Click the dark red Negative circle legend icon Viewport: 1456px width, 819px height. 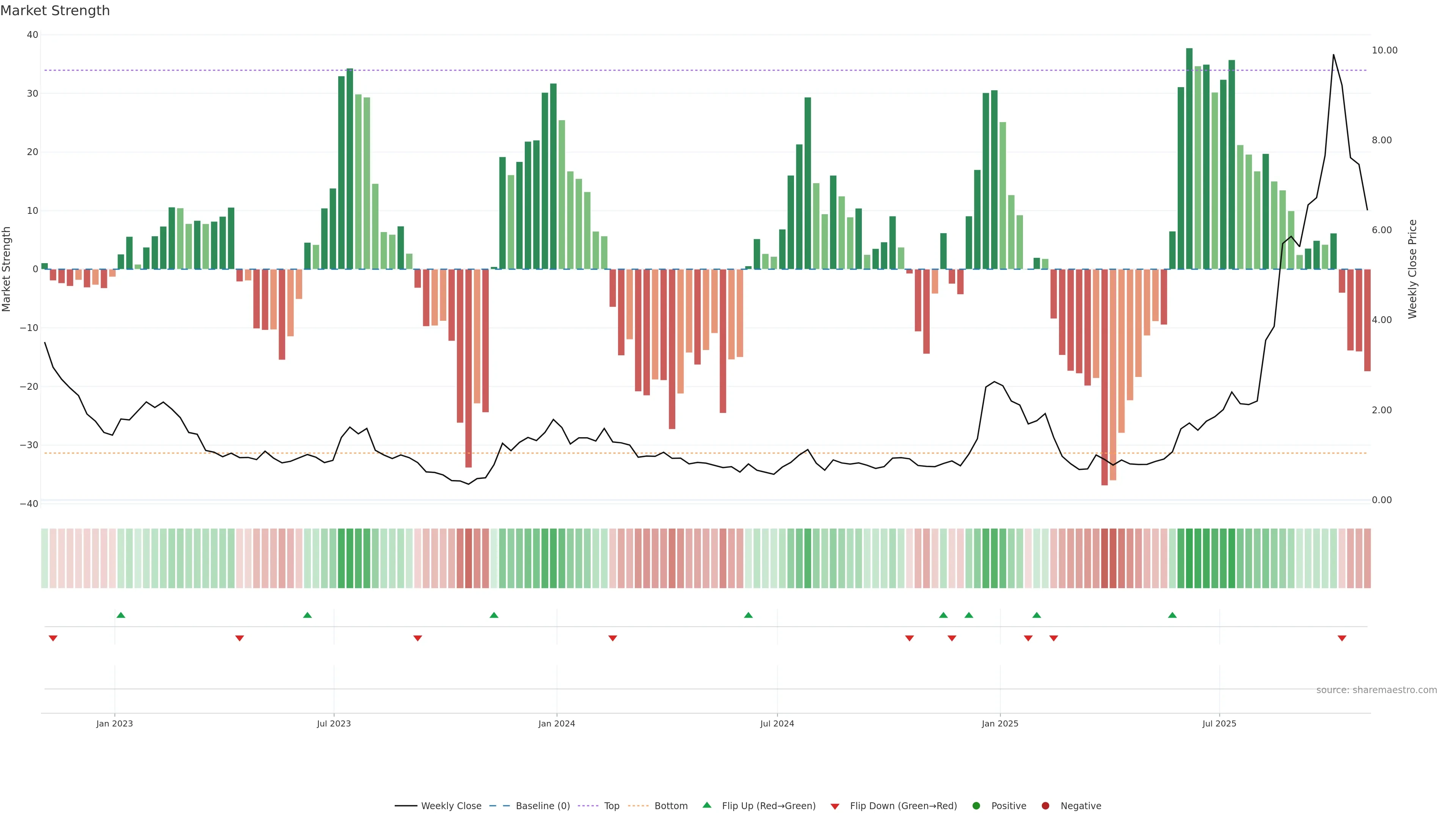click(1045, 805)
